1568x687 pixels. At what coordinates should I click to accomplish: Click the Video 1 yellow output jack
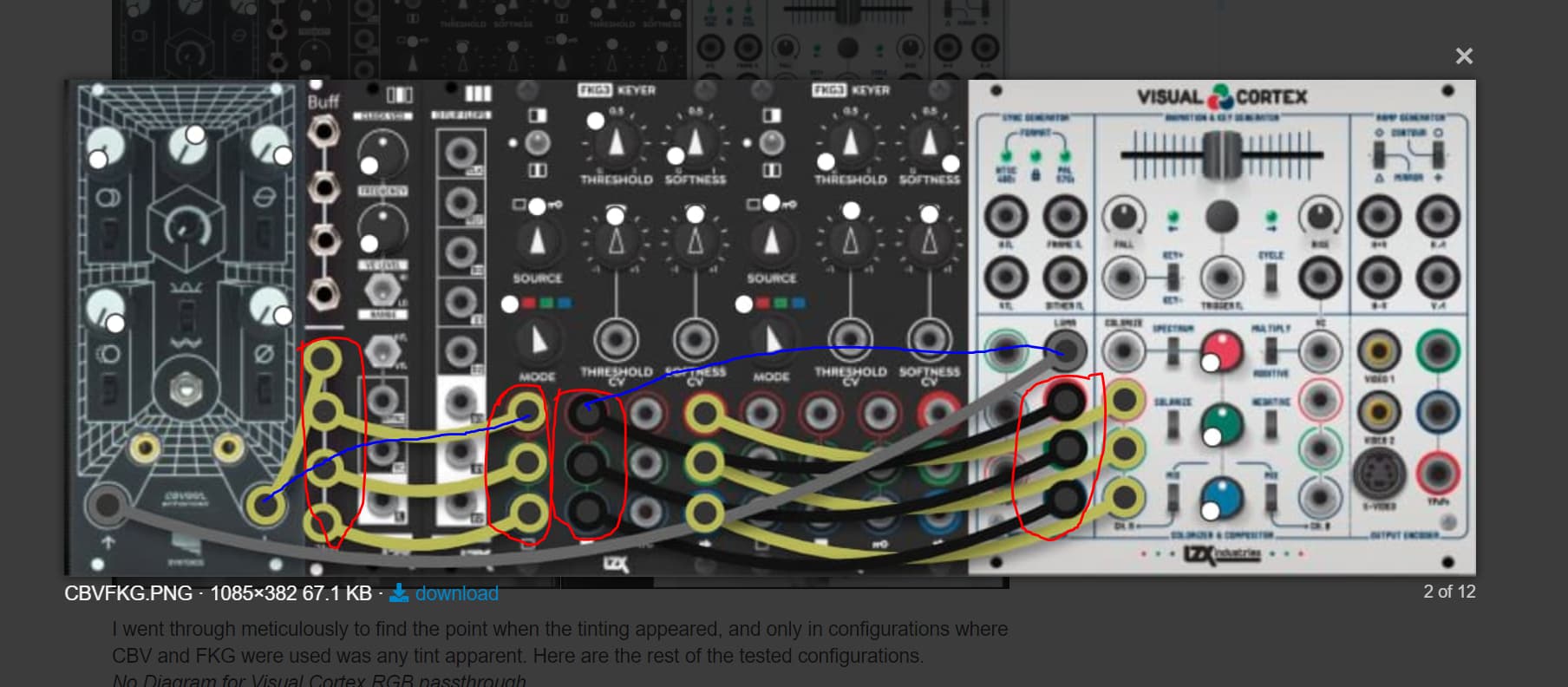coord(1378,350)
